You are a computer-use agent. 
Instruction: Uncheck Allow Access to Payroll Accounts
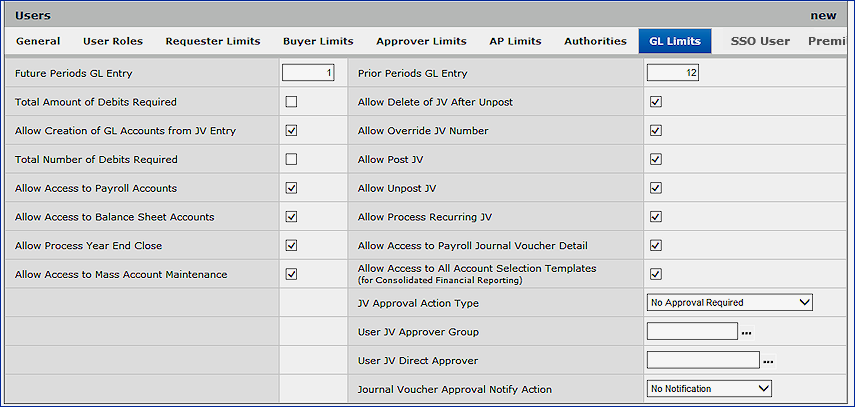point(291,188)
